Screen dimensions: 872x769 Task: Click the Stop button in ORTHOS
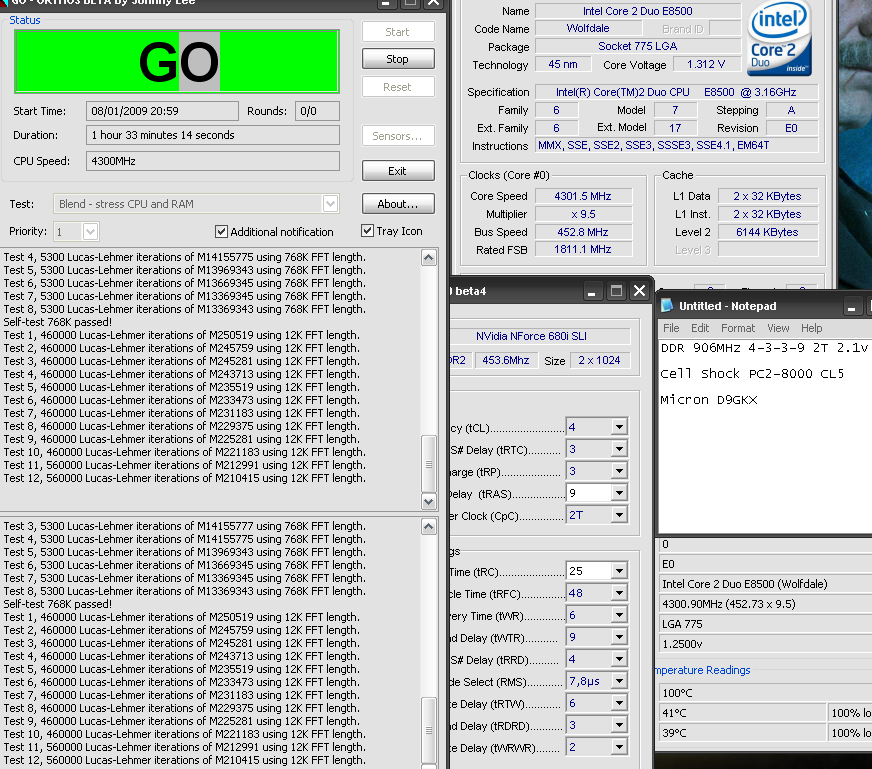pos(398,59)
